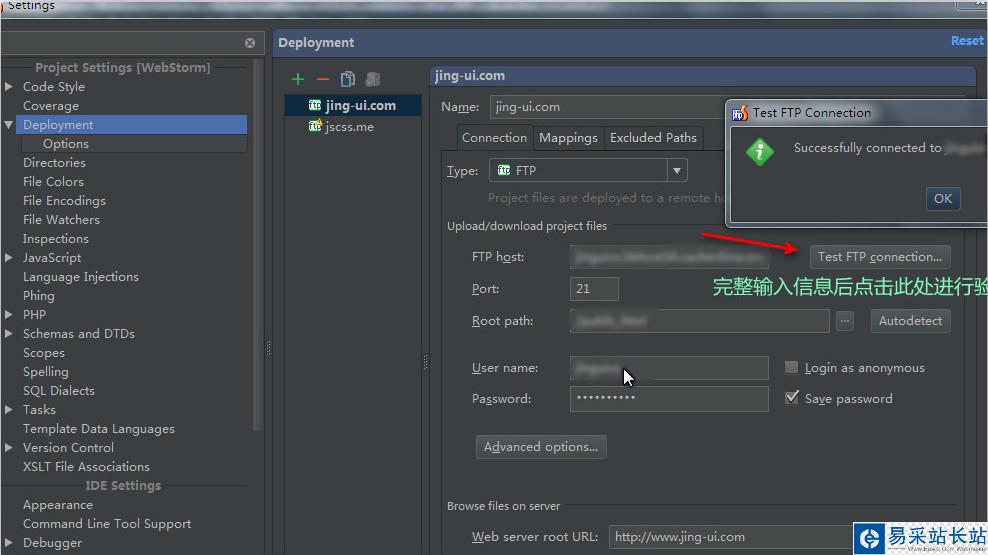Screen dimensions: 988x555
Task: Open Spelling settings
Action: point(45,372)
